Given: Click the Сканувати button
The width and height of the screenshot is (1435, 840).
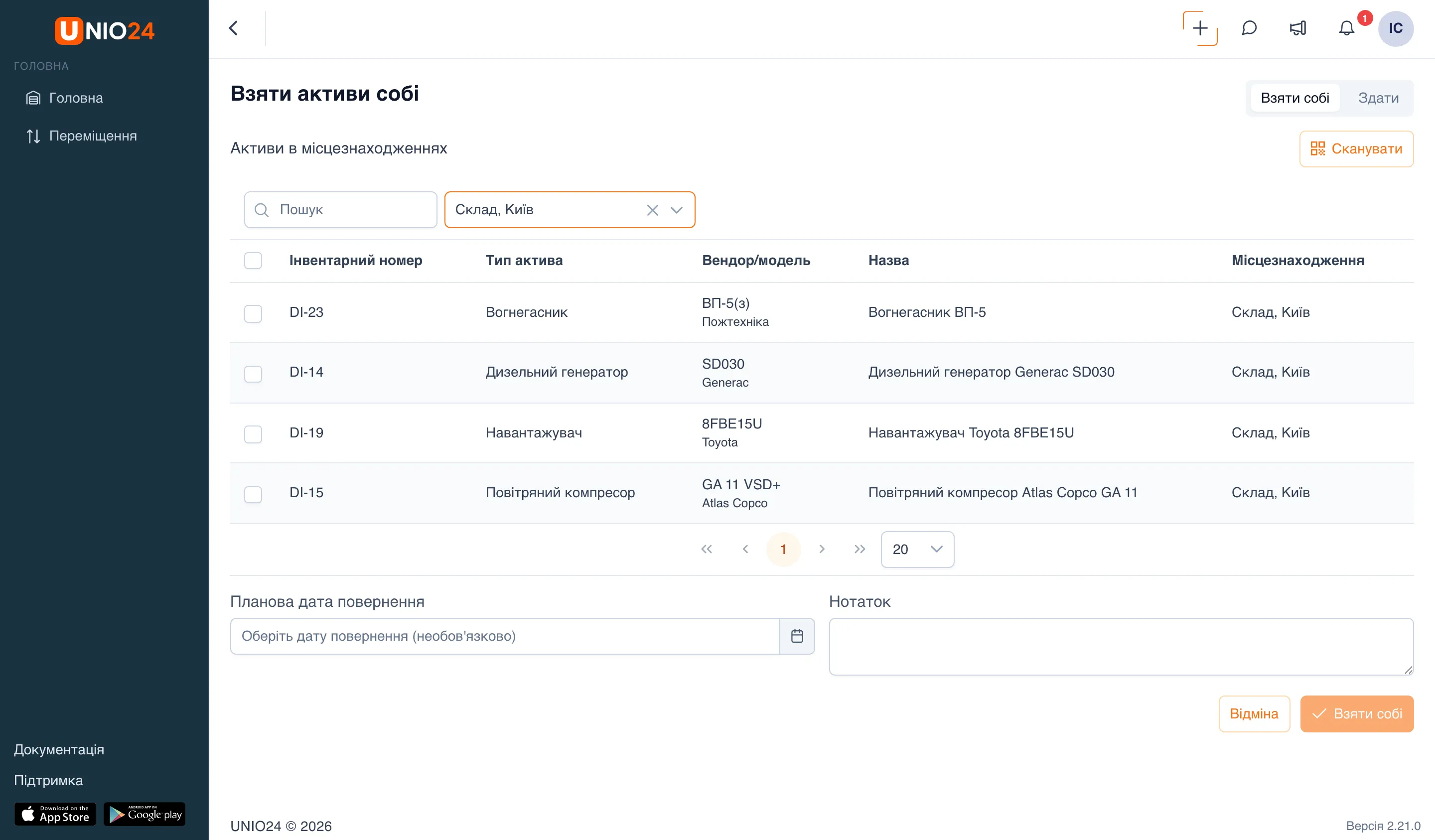Looking at the screenshot, I should point(1356,148).
